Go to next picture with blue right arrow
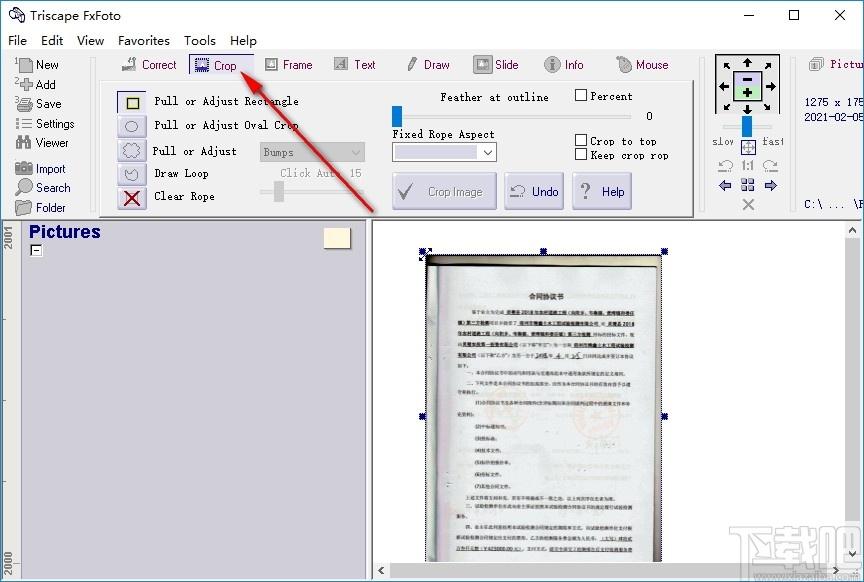 tap(771, 185)
